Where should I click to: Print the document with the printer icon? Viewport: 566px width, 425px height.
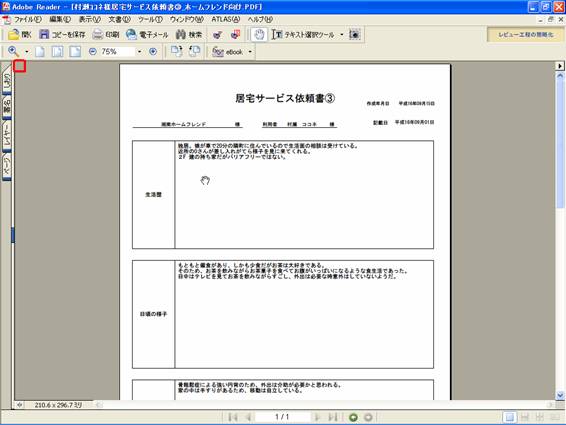pos(106,35)
